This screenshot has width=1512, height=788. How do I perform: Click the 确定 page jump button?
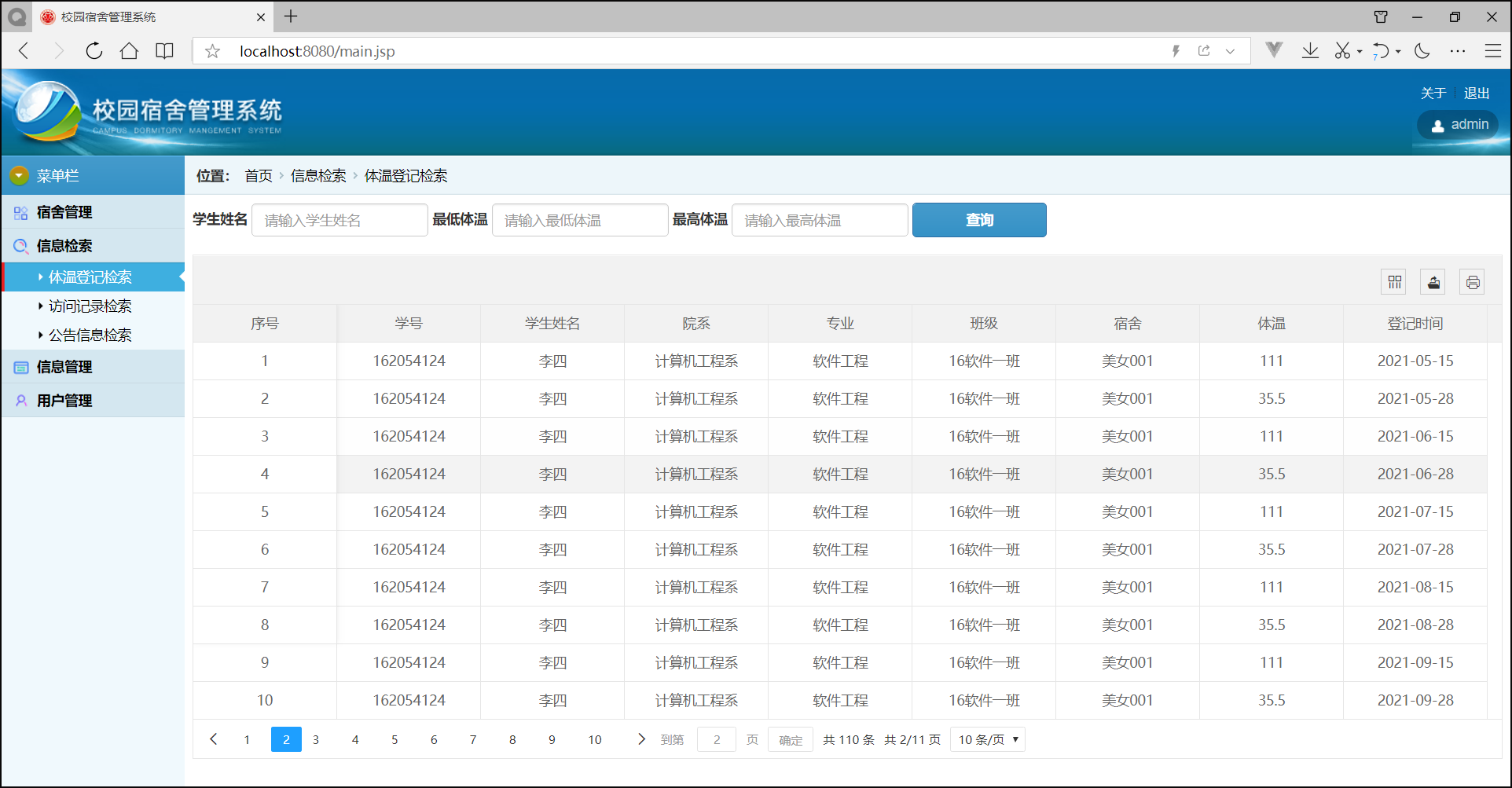pos(791,740)
